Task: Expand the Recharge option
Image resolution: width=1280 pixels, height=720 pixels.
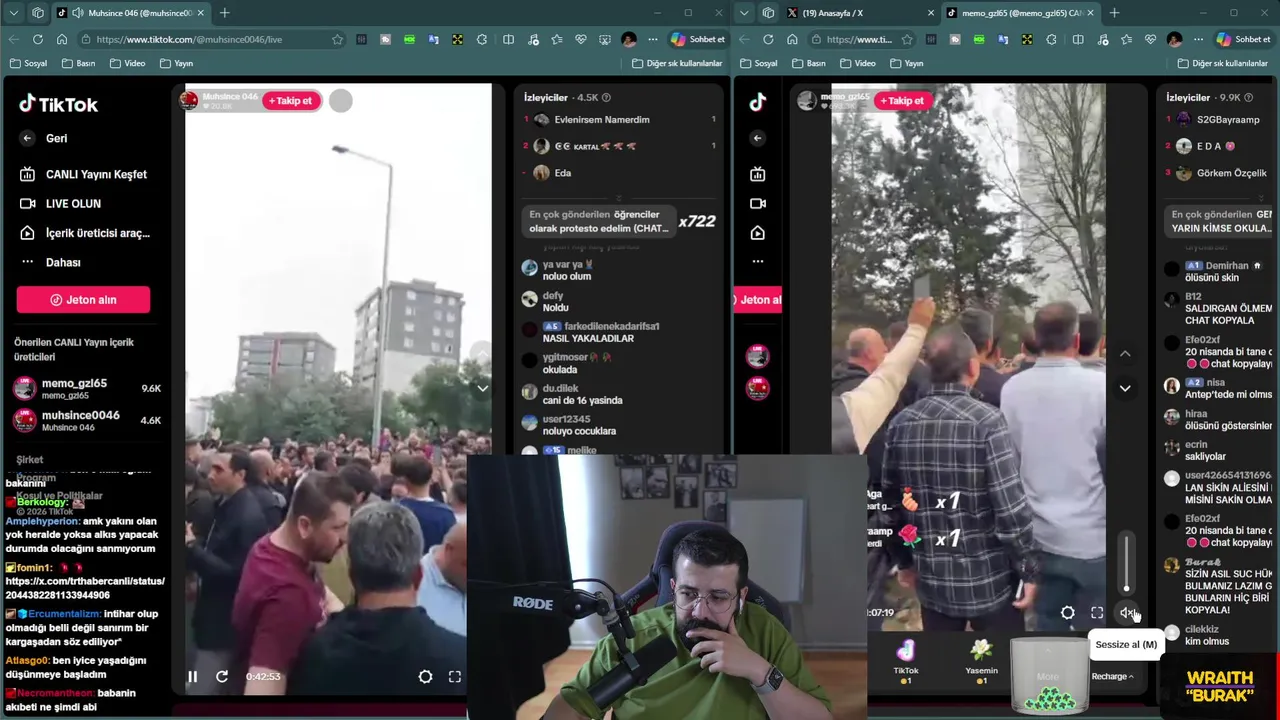Action: tap(1112, 677)
